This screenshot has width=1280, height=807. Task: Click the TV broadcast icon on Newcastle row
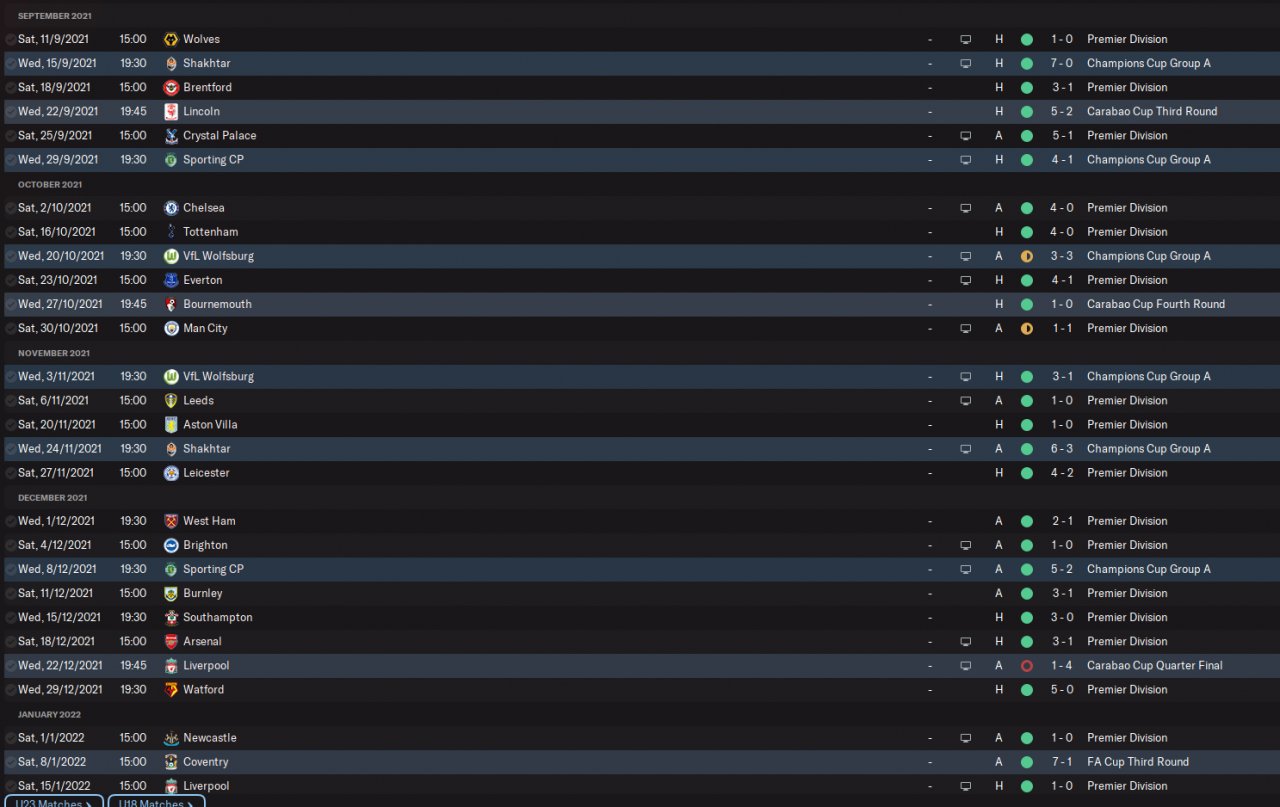pyautogui.click(x=965, y=738)
